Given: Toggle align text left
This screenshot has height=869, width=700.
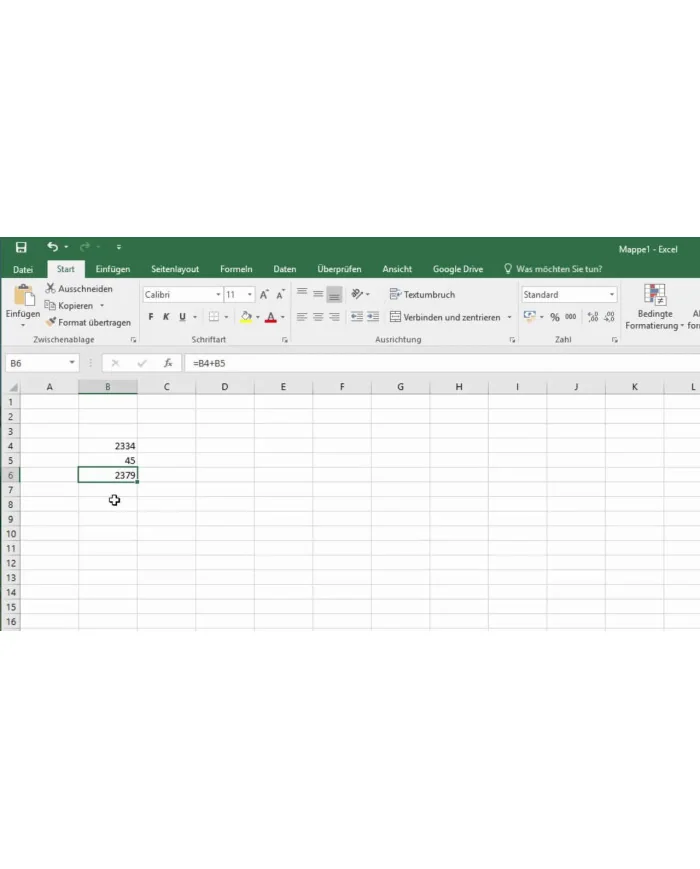Looking at the screenshot, I should point(302,317).
